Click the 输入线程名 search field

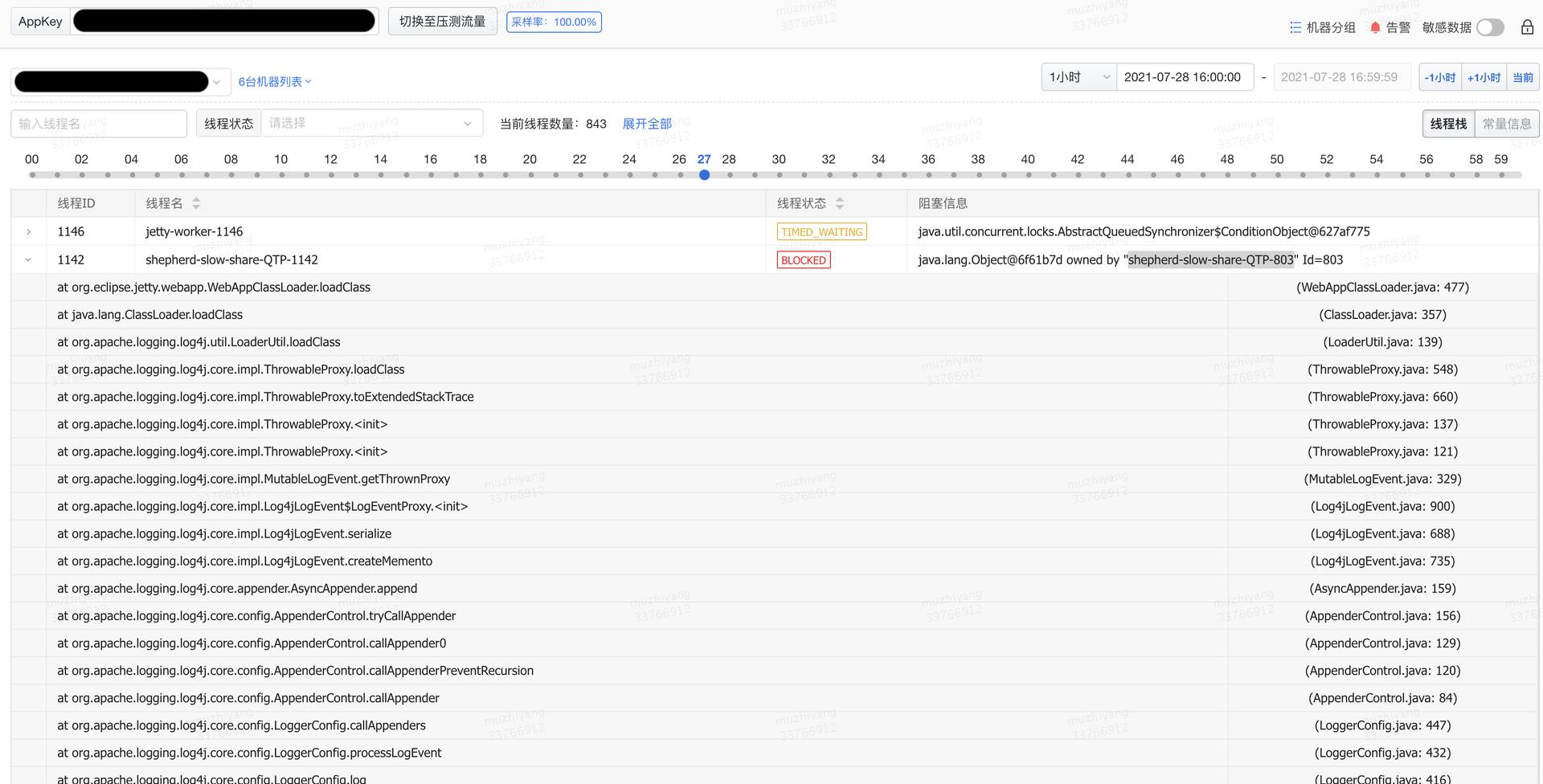99,124
